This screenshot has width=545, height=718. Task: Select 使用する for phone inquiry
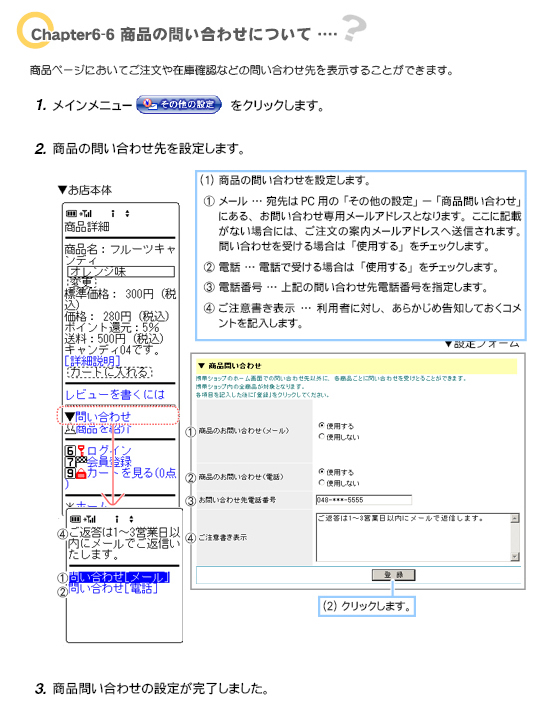(x=322, y=472)
